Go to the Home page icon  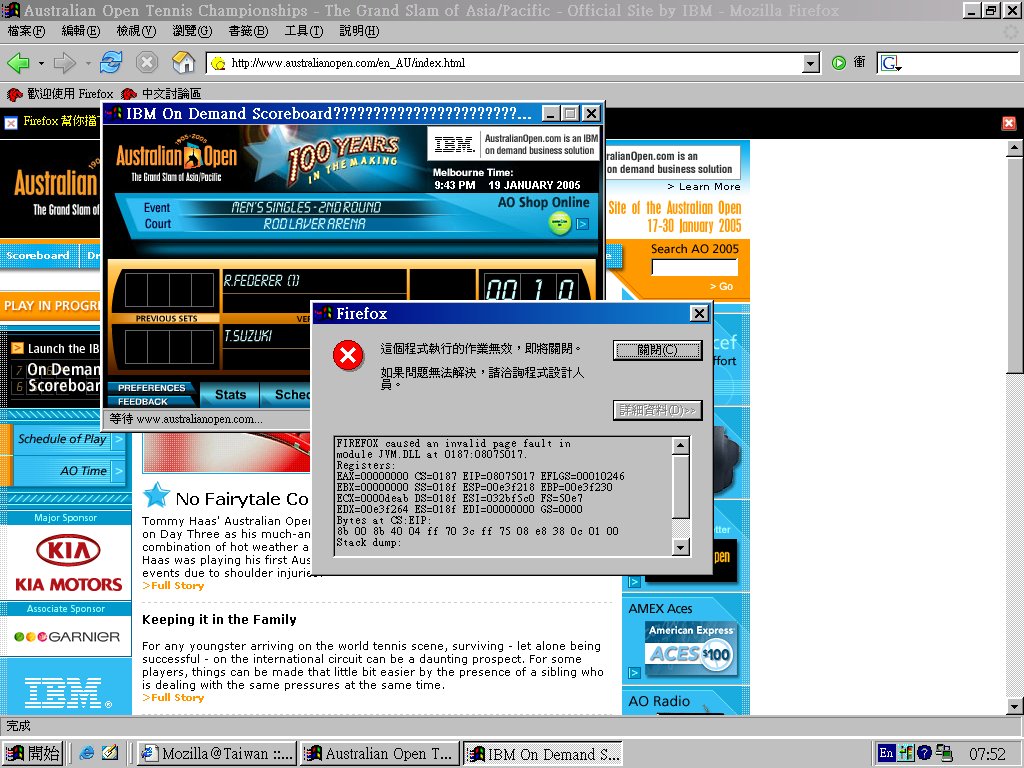[184, 63]
